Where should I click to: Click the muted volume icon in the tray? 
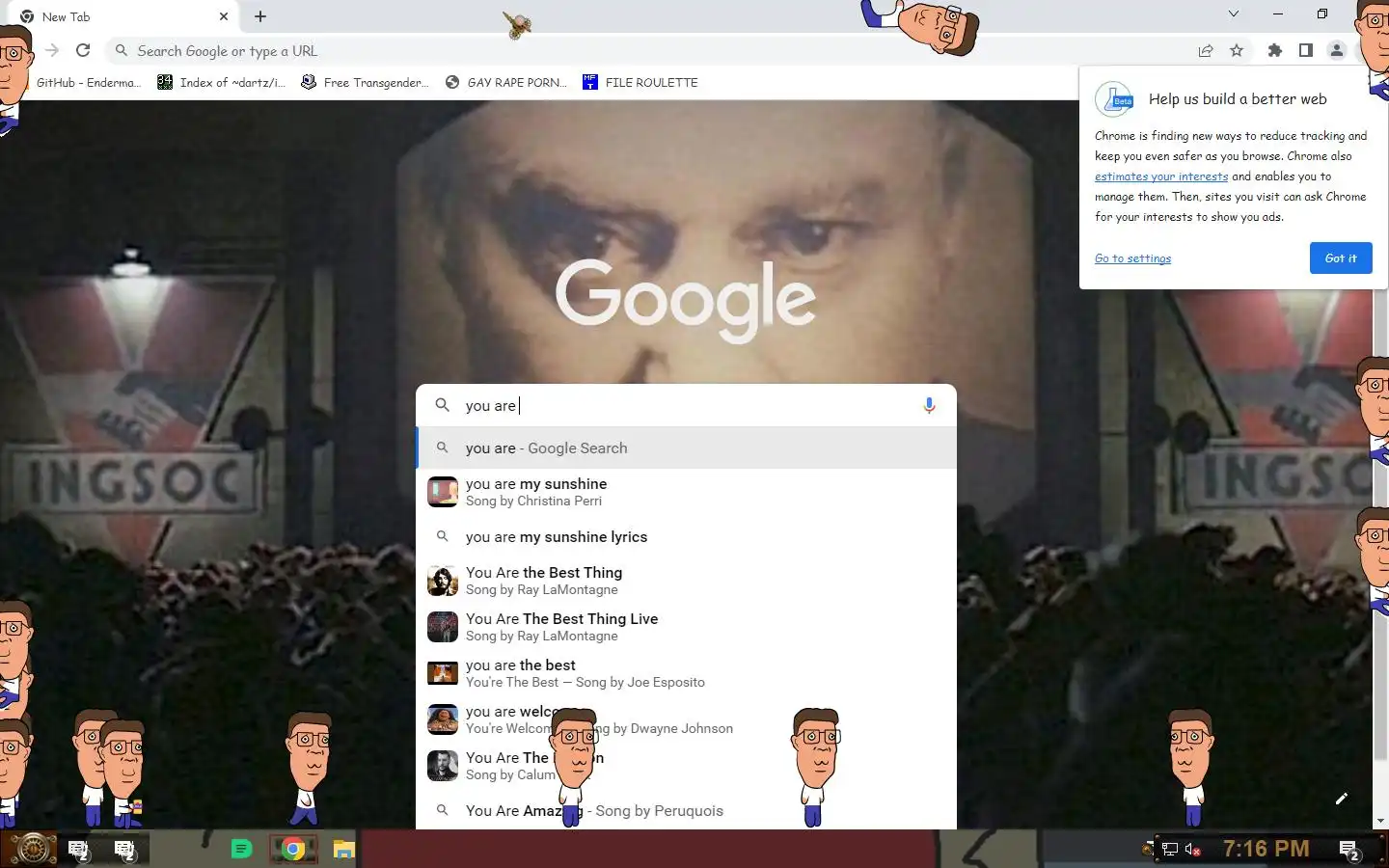pyautogui.click(x=1193, y=850)
